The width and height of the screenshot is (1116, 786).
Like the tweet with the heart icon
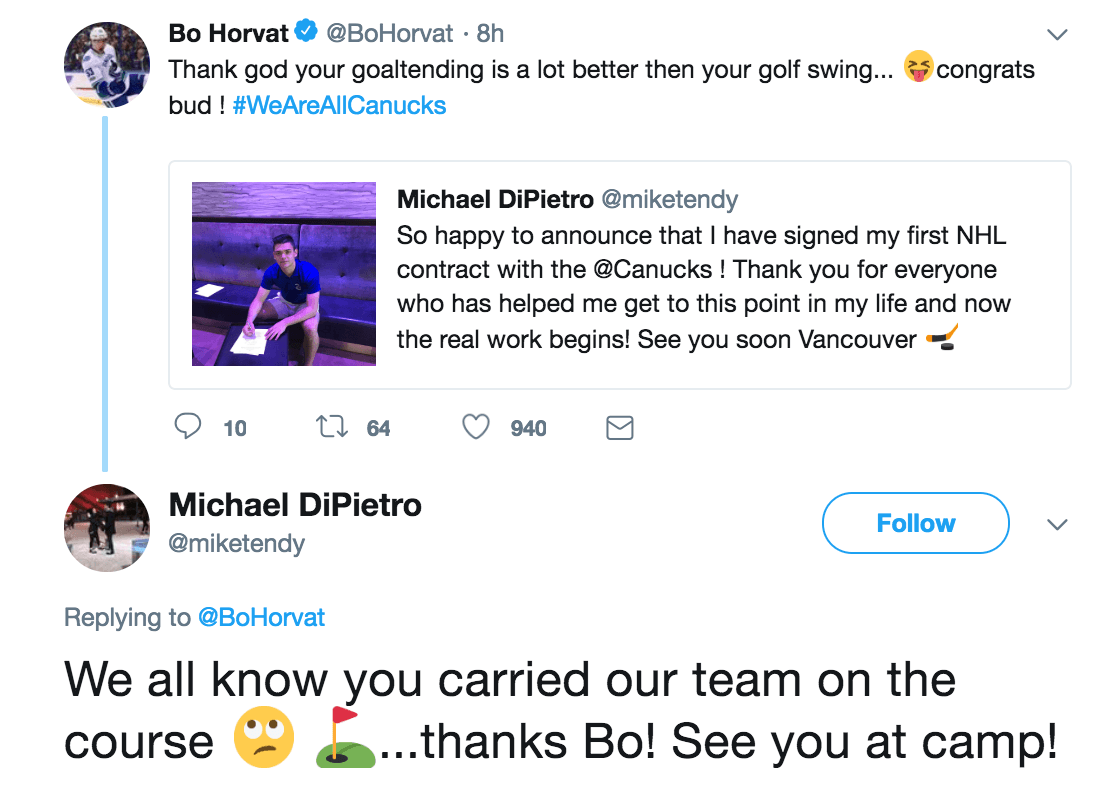pos(476,428)
